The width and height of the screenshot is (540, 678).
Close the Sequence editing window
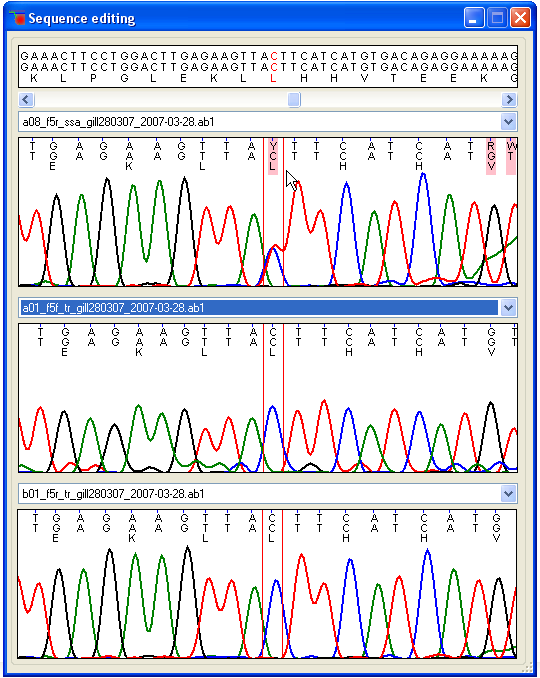(520, 18)
